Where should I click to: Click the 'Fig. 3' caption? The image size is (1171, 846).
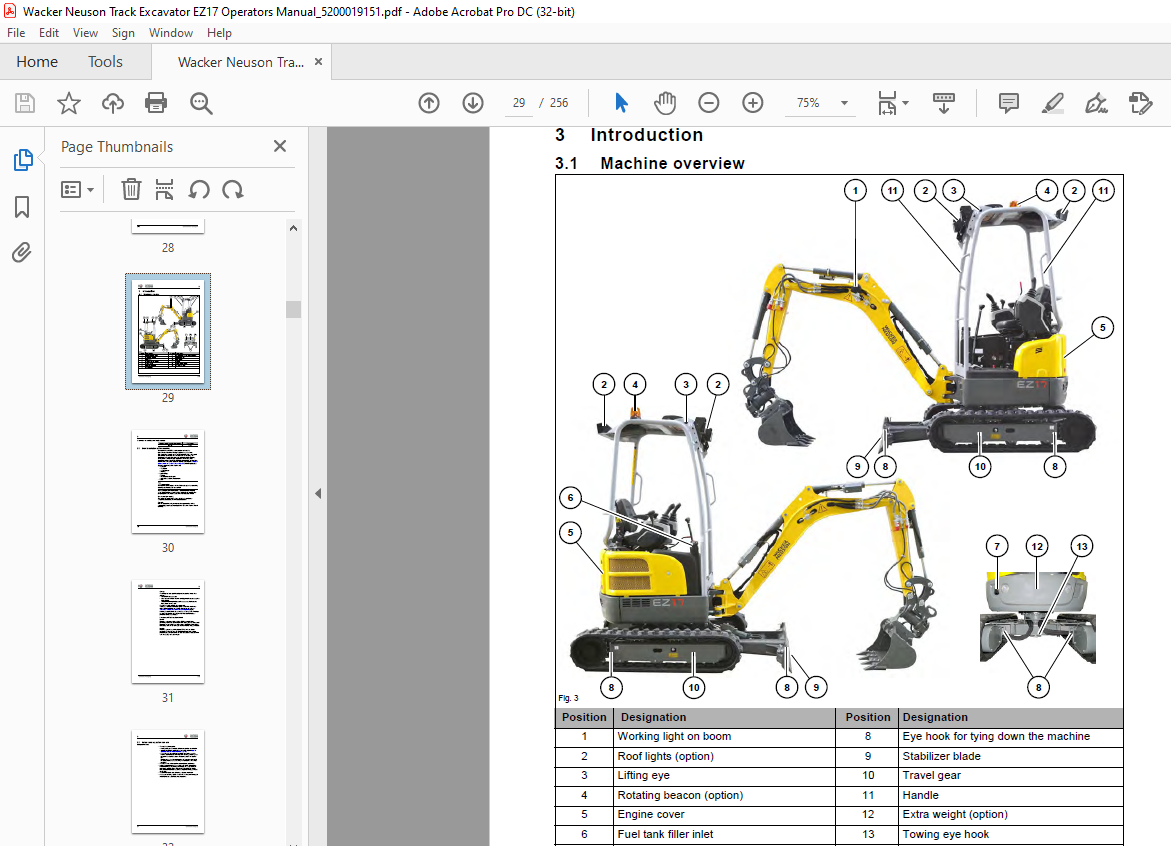(568, 698)
